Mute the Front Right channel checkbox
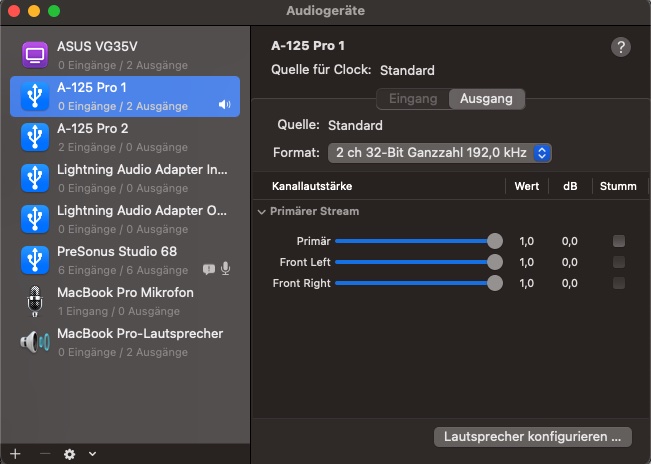Image resolution: width=651 pixels, height=464 pixels. [619, 283]
